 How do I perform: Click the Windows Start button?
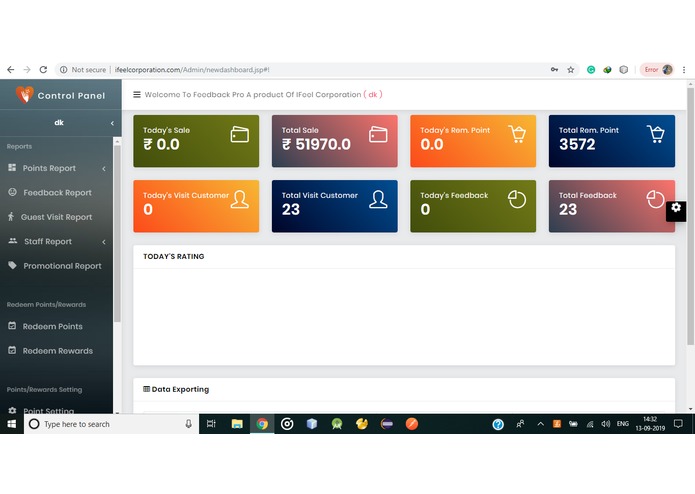click(x=12, y=424)
